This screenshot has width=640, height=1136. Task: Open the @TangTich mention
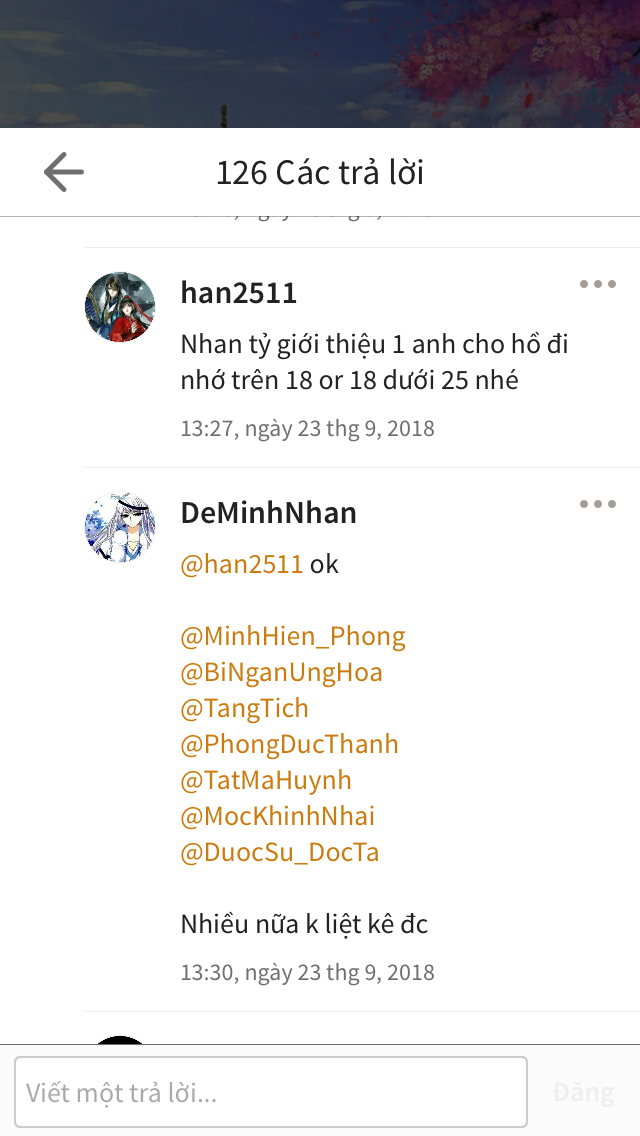tap(244, 708)
